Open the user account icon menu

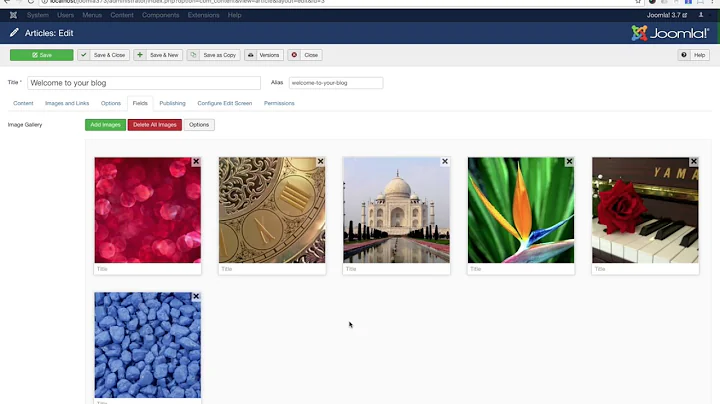click(x=701, y=15)
